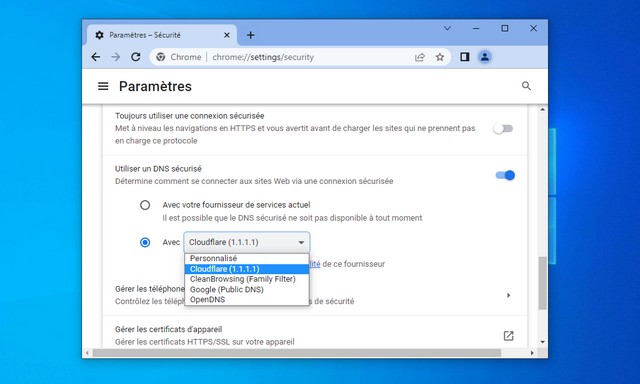Expand the Gérer les téléphones row arrow
This screenshot has width=640, height=384.
click(x=508, y=295)
